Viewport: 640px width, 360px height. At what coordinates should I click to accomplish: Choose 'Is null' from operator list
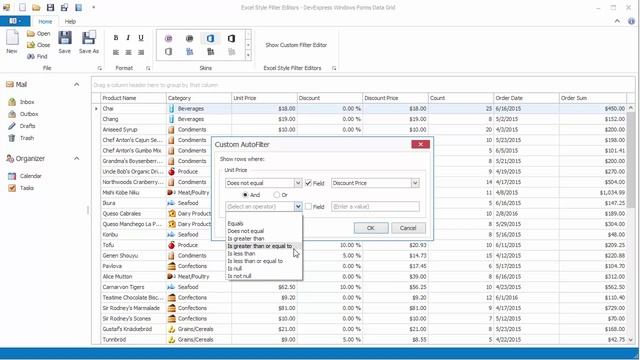235,269
